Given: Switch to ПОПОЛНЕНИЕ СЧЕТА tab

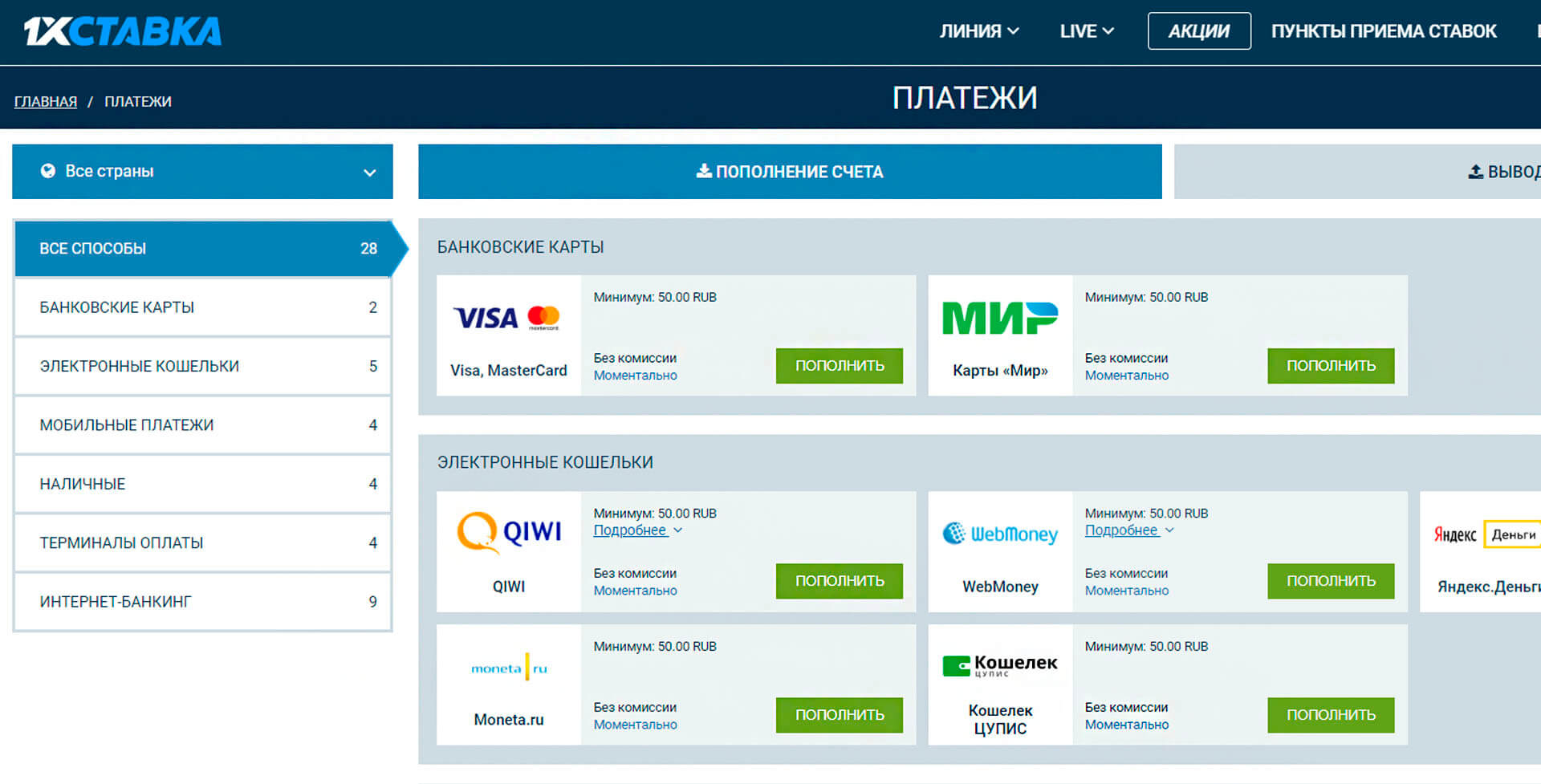Looking at the screenshot, I should (x=790, y=172).
